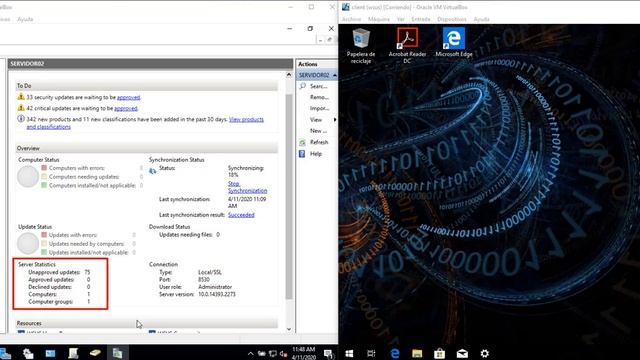Follow approved link for 42 critical updates

tap(126, 108)
